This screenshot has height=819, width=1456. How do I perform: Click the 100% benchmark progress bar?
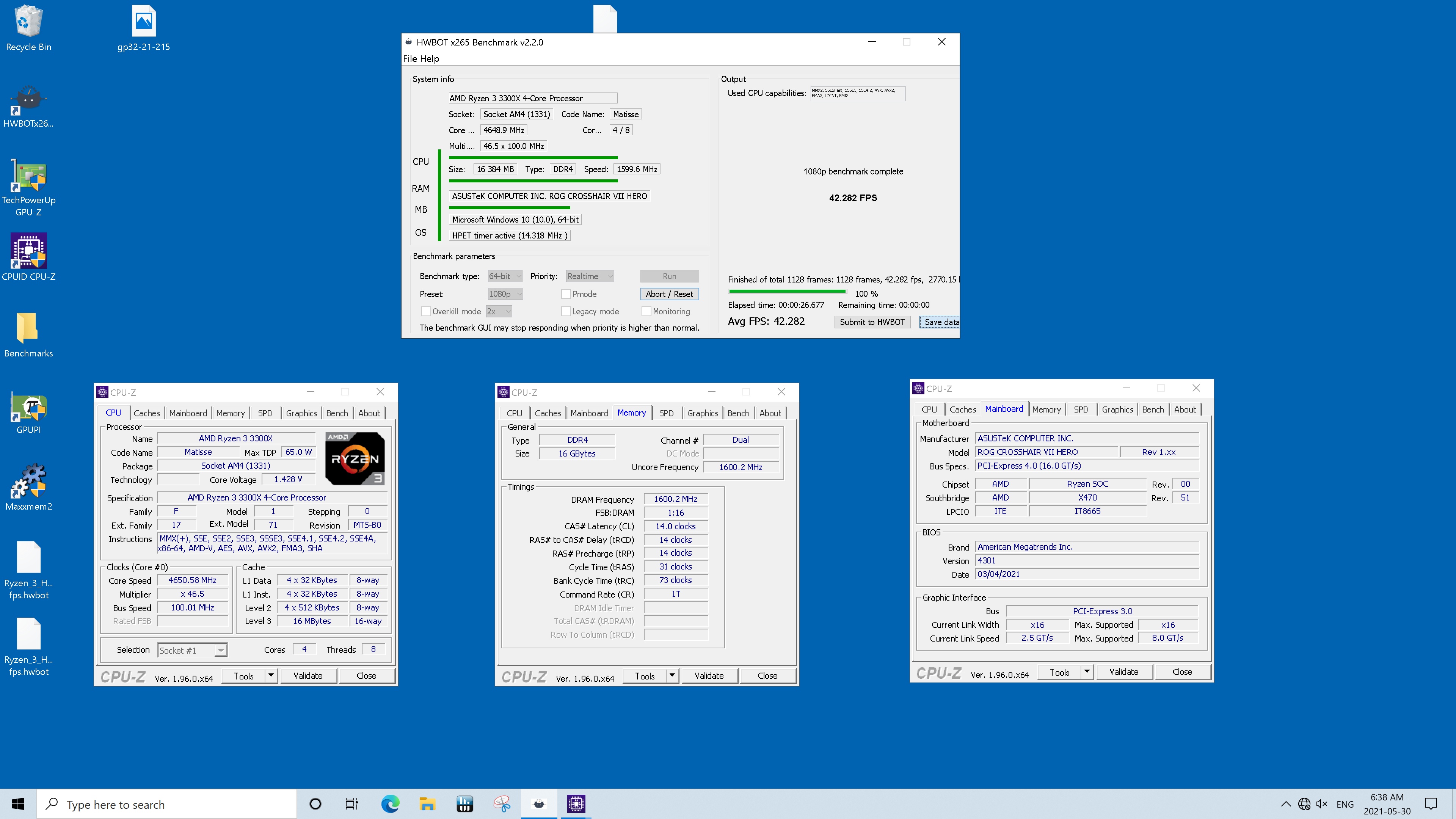coord(788,292)
